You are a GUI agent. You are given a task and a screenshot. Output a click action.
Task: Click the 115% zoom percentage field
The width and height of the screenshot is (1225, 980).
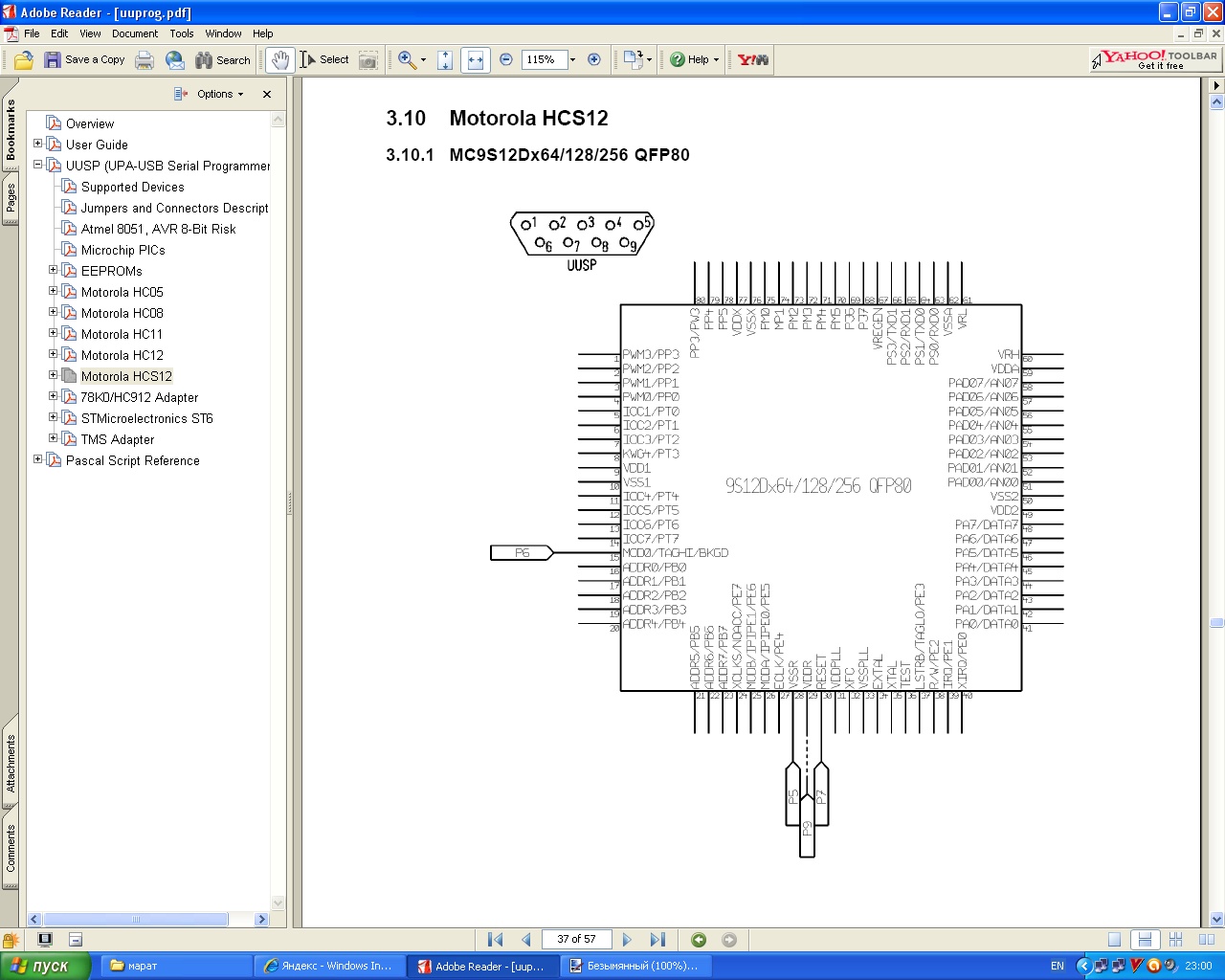[x=545, y=60]
